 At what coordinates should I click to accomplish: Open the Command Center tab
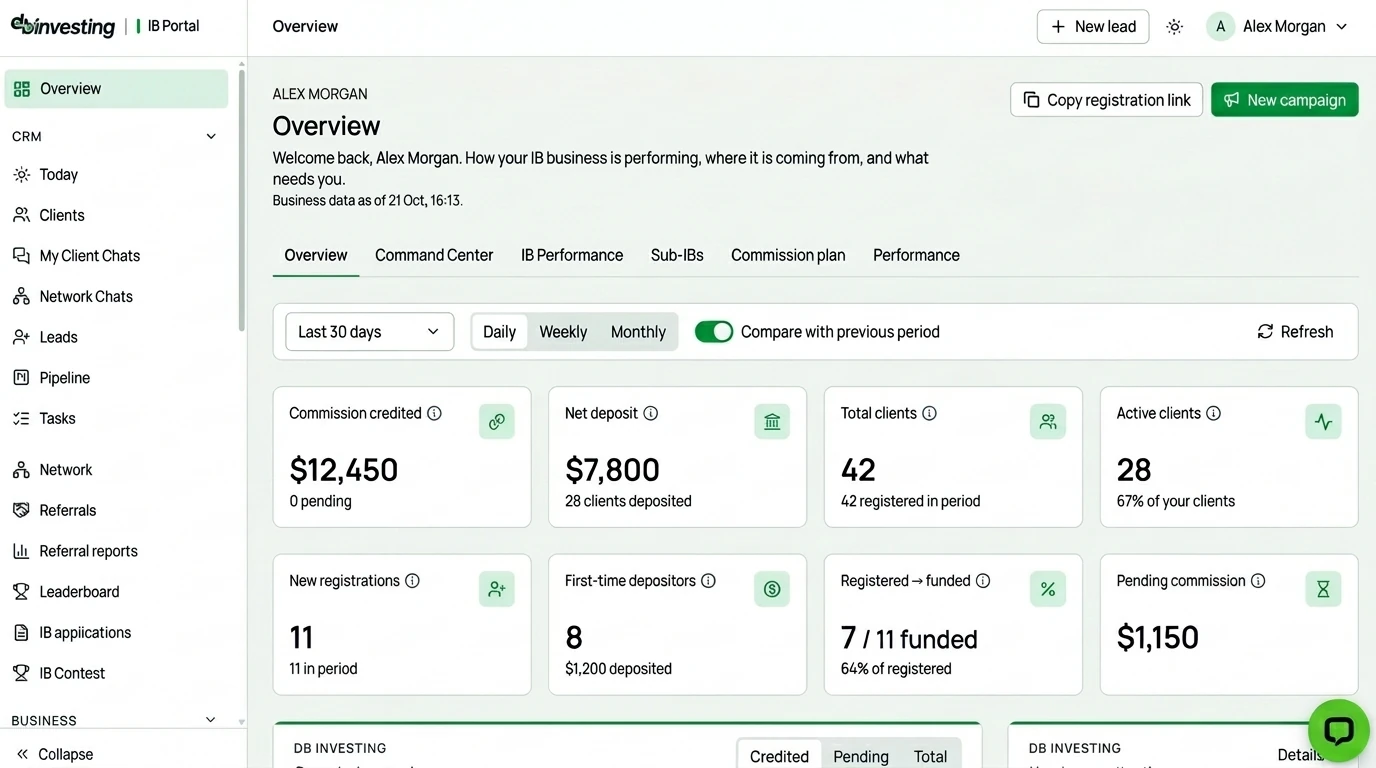434,255
